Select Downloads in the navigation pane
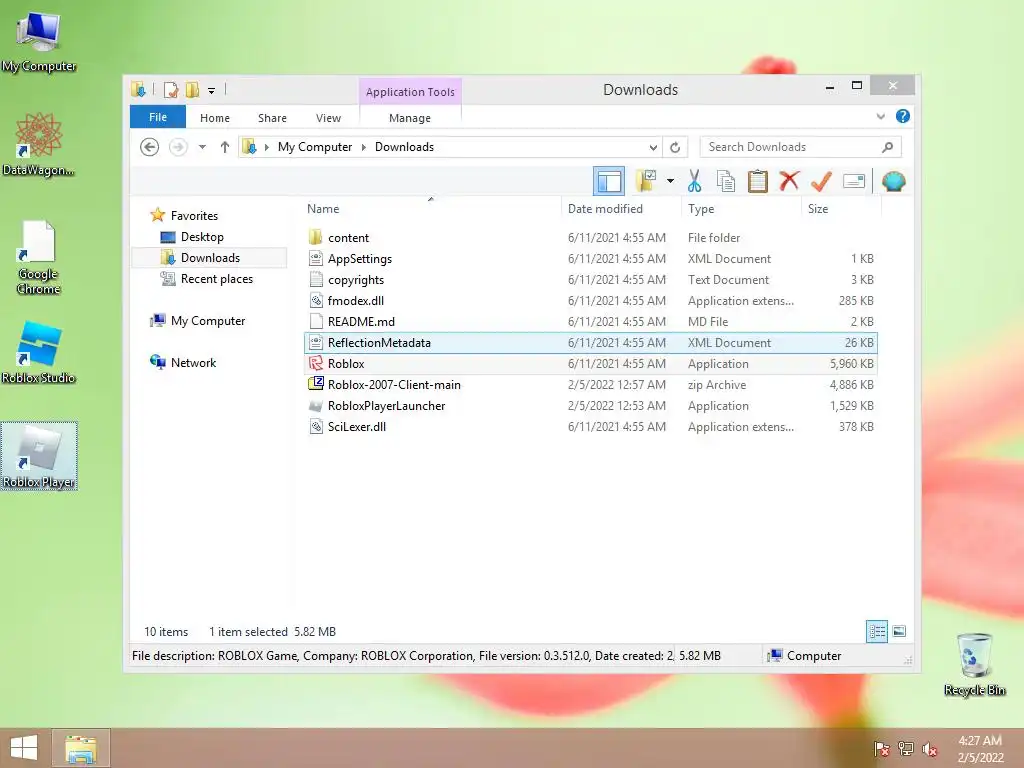 pos(210,258)
